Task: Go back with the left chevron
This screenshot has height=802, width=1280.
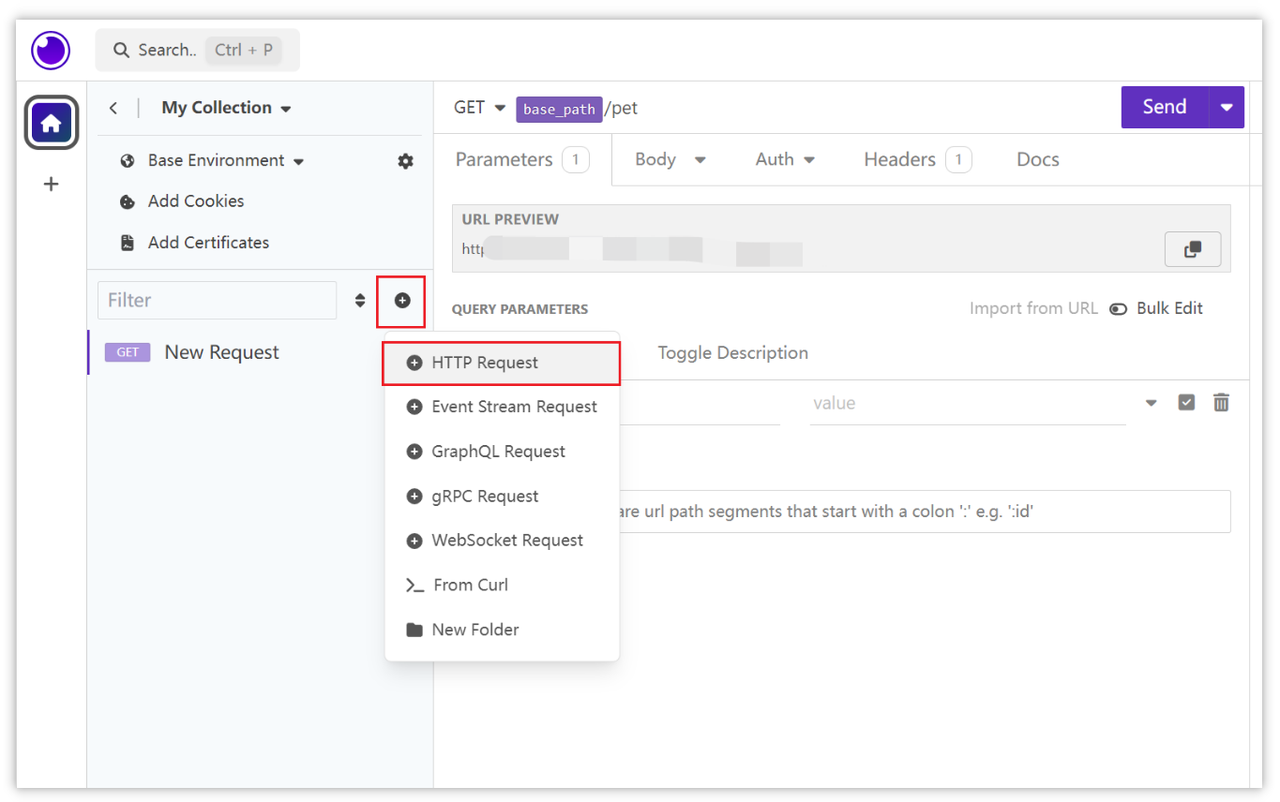Action: pos(113,108)
